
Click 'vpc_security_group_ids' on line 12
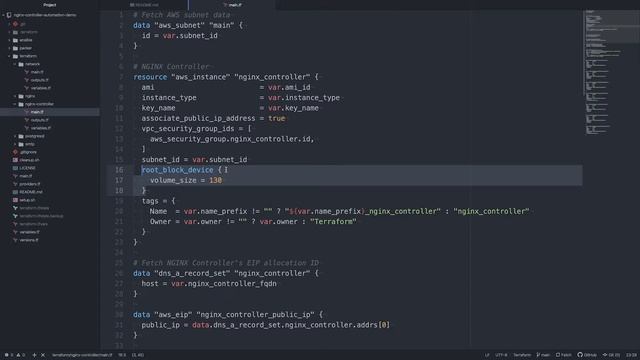pyautogui.click(x=188, y=129)
